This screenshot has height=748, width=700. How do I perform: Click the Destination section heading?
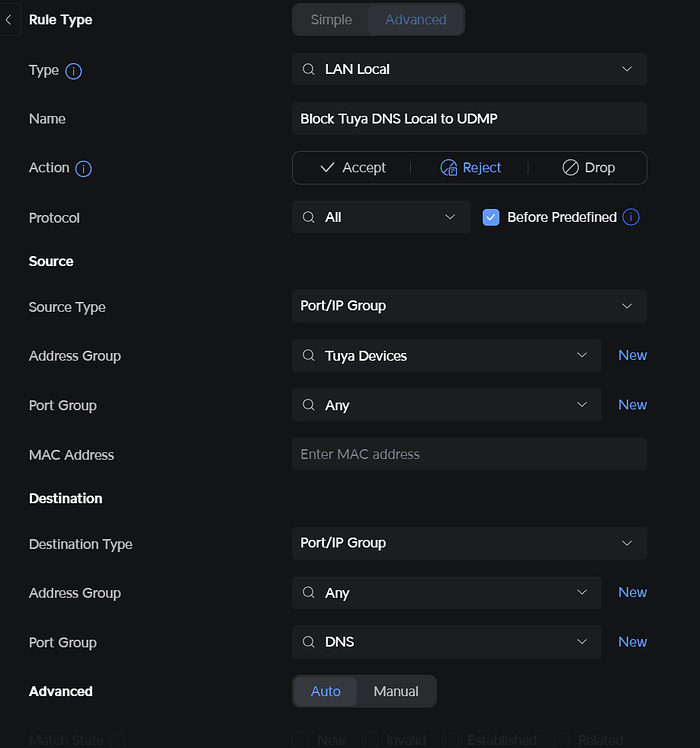[x=65, y=499]
